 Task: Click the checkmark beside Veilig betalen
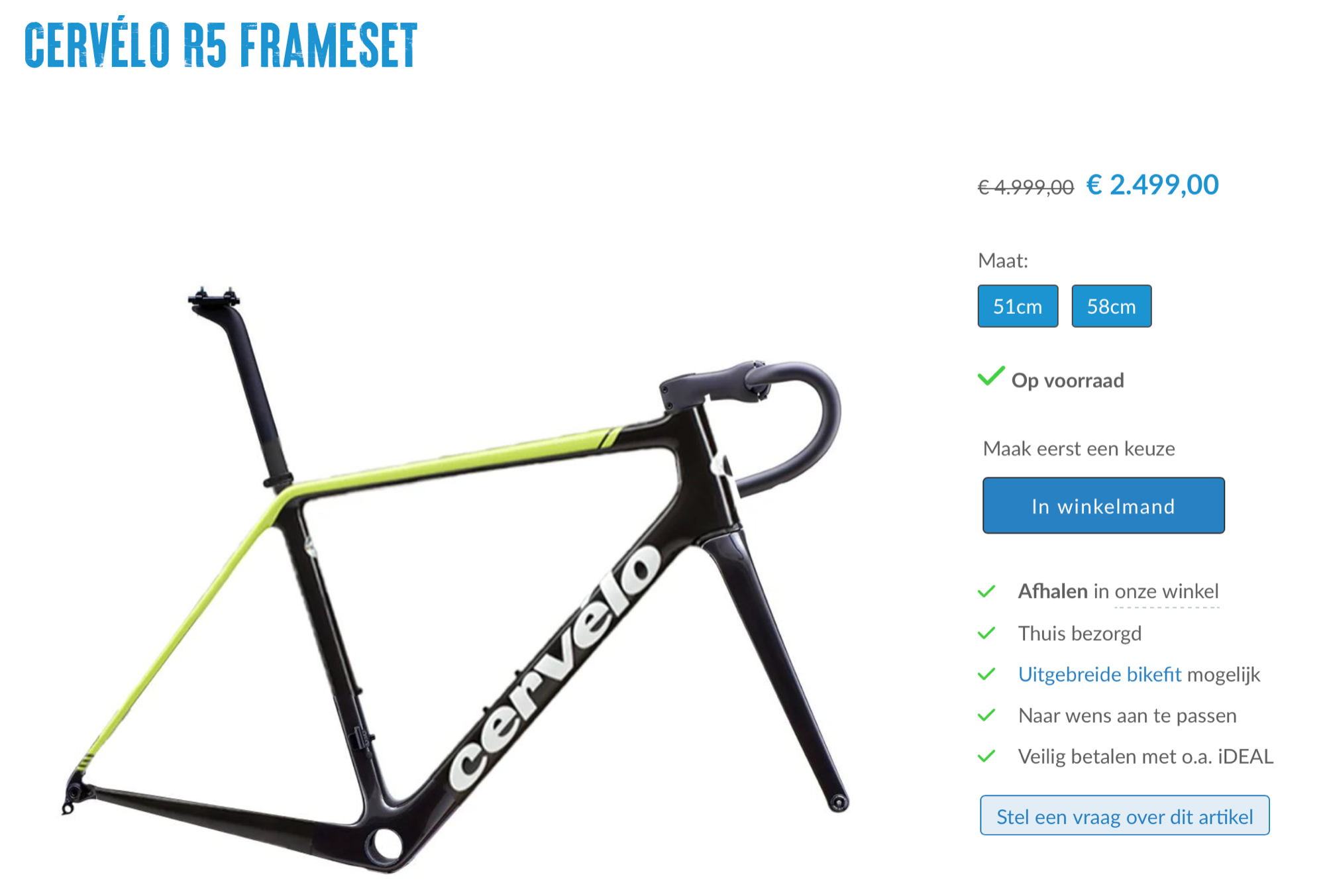986,756
